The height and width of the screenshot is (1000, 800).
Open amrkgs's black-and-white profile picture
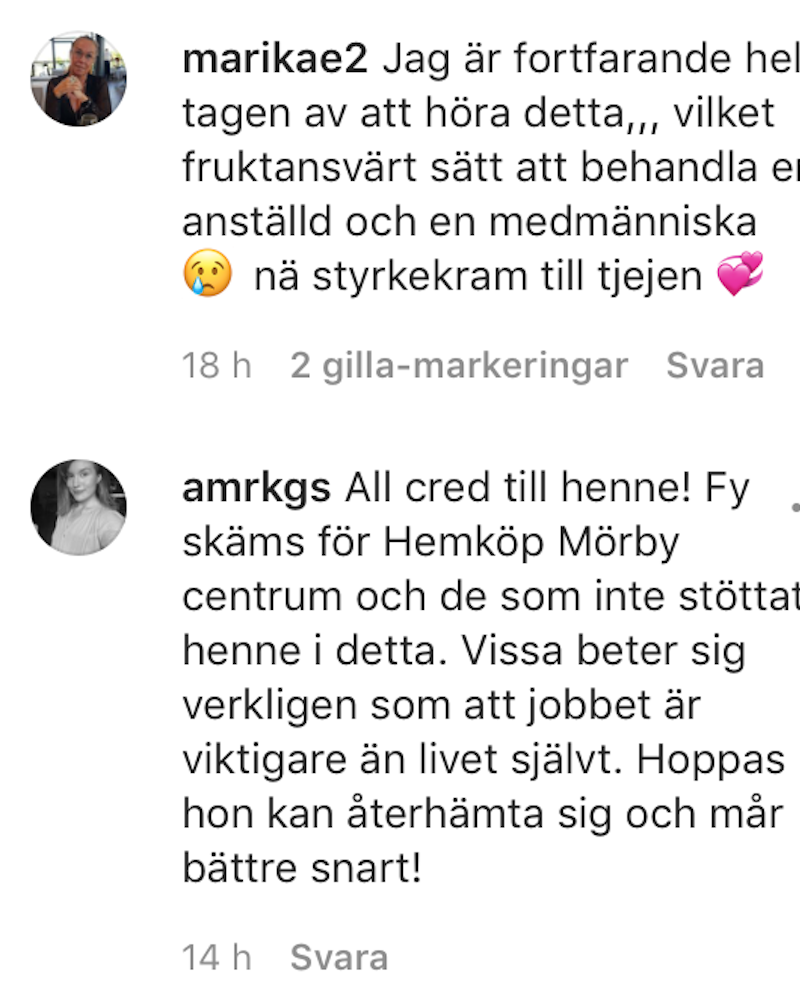pos(78,507)
